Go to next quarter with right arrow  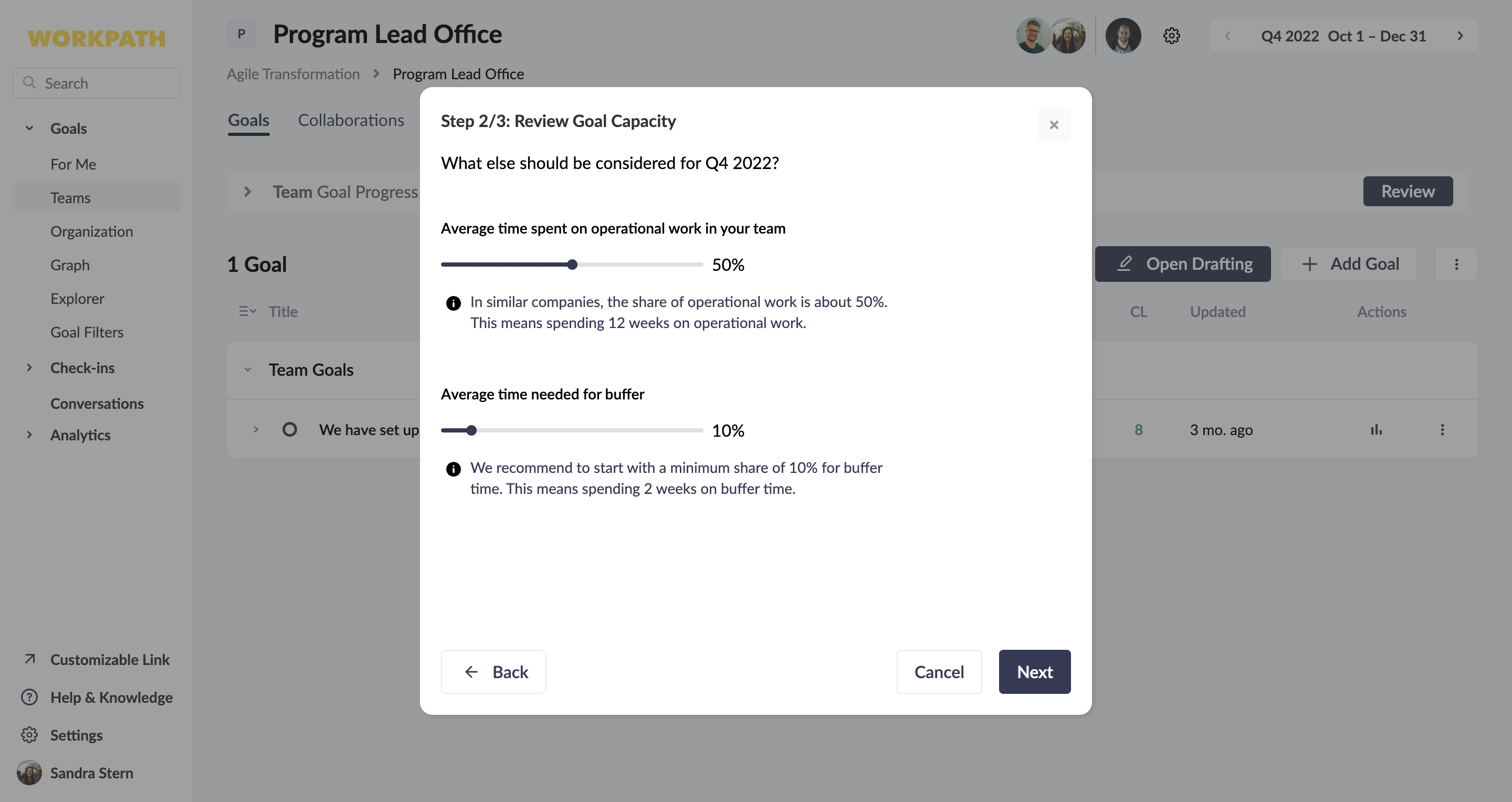click(x=1459, y=36)
